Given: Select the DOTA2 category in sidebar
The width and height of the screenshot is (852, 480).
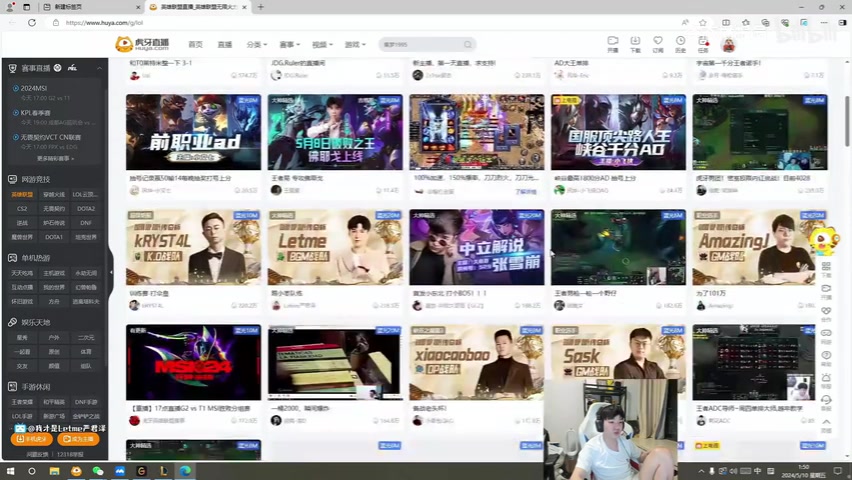Looking at the screenshot, I should pyautogui.click(x=86, y=209).
